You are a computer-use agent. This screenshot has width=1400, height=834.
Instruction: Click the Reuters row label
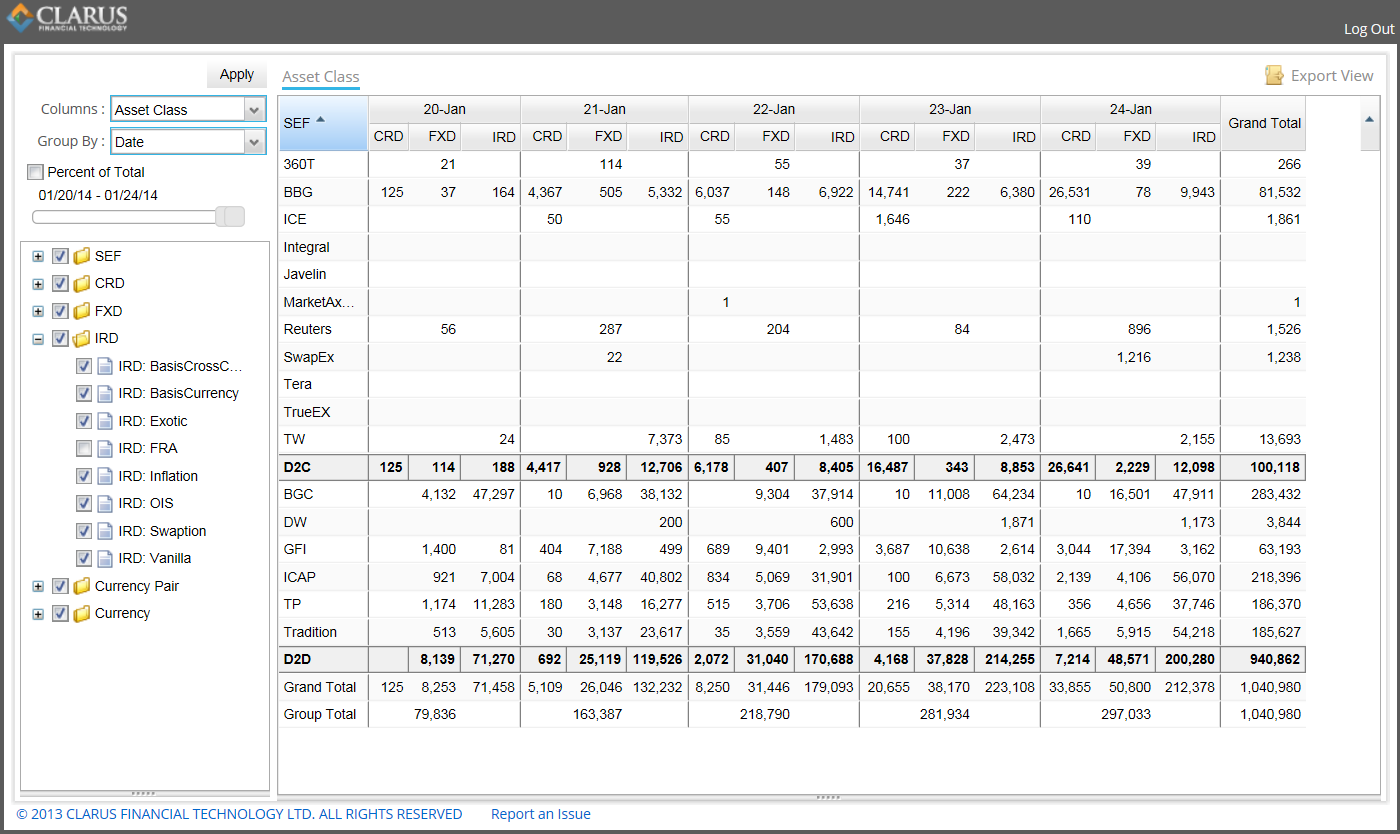pos(308,329)
